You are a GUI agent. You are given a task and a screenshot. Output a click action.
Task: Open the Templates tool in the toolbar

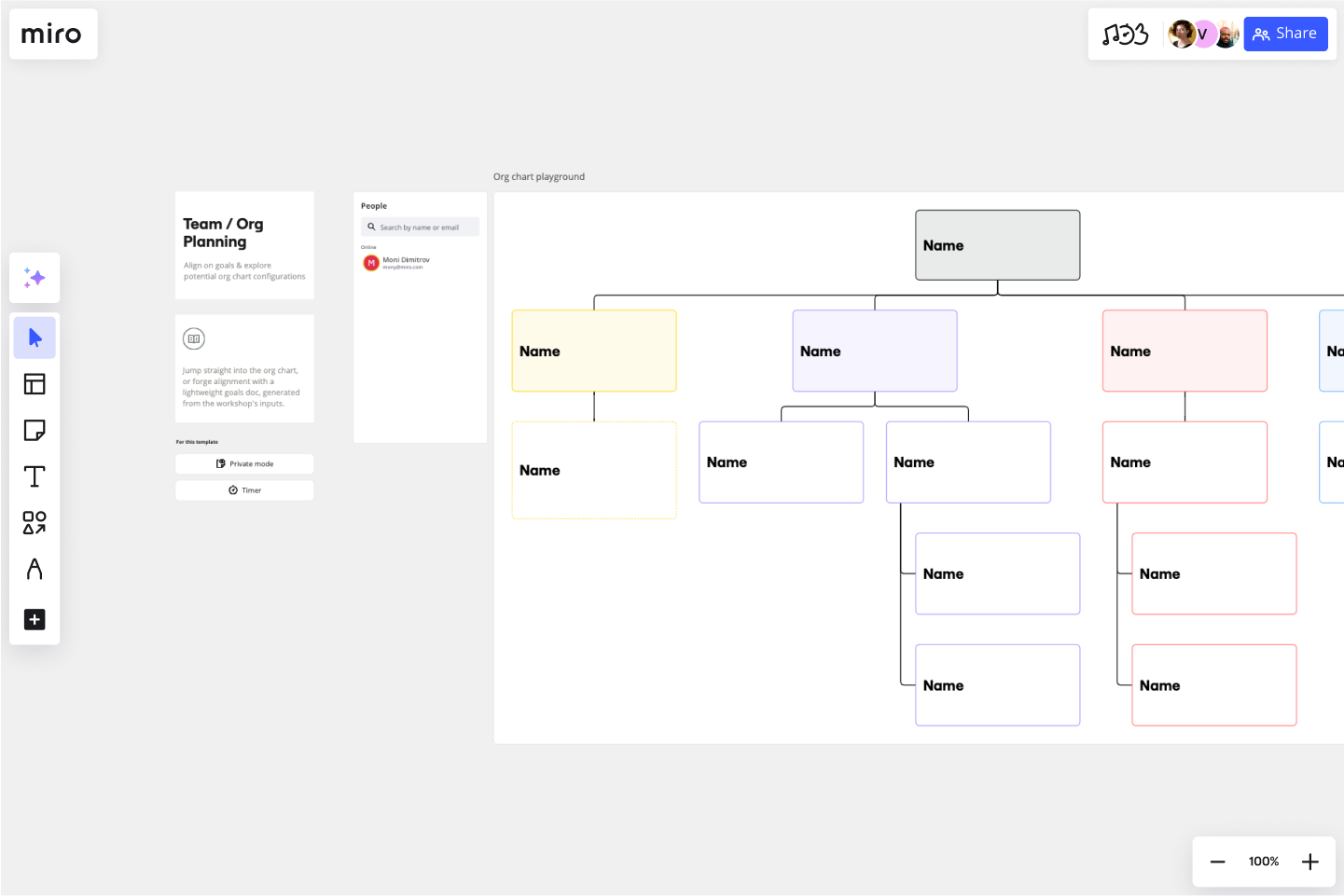coord(34,383)
